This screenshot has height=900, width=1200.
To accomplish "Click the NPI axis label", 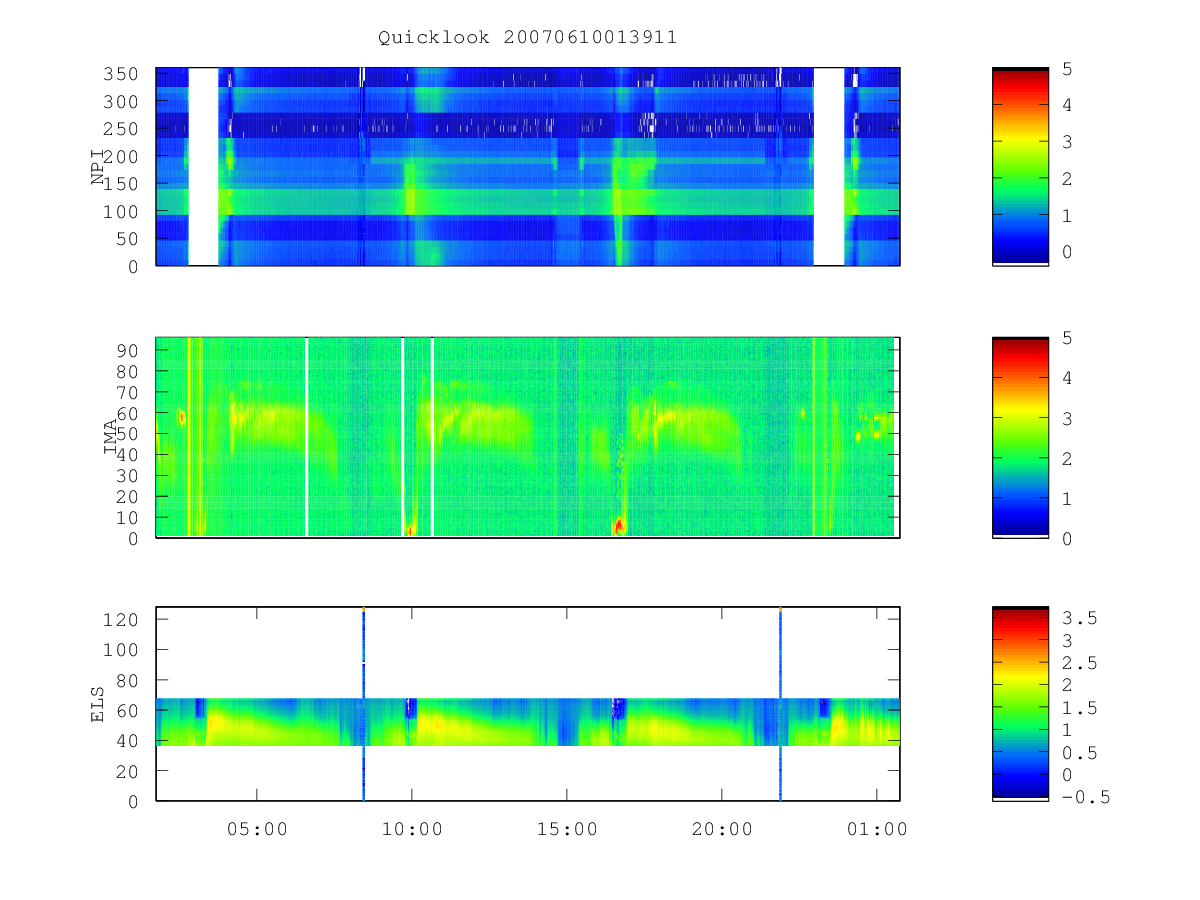I will [x=99, y=167].
